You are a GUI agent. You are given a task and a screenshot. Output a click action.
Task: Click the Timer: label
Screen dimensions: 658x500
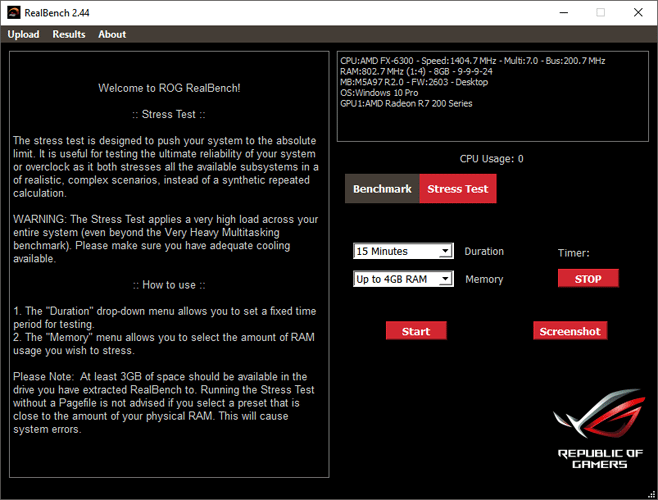coord(574,253)
